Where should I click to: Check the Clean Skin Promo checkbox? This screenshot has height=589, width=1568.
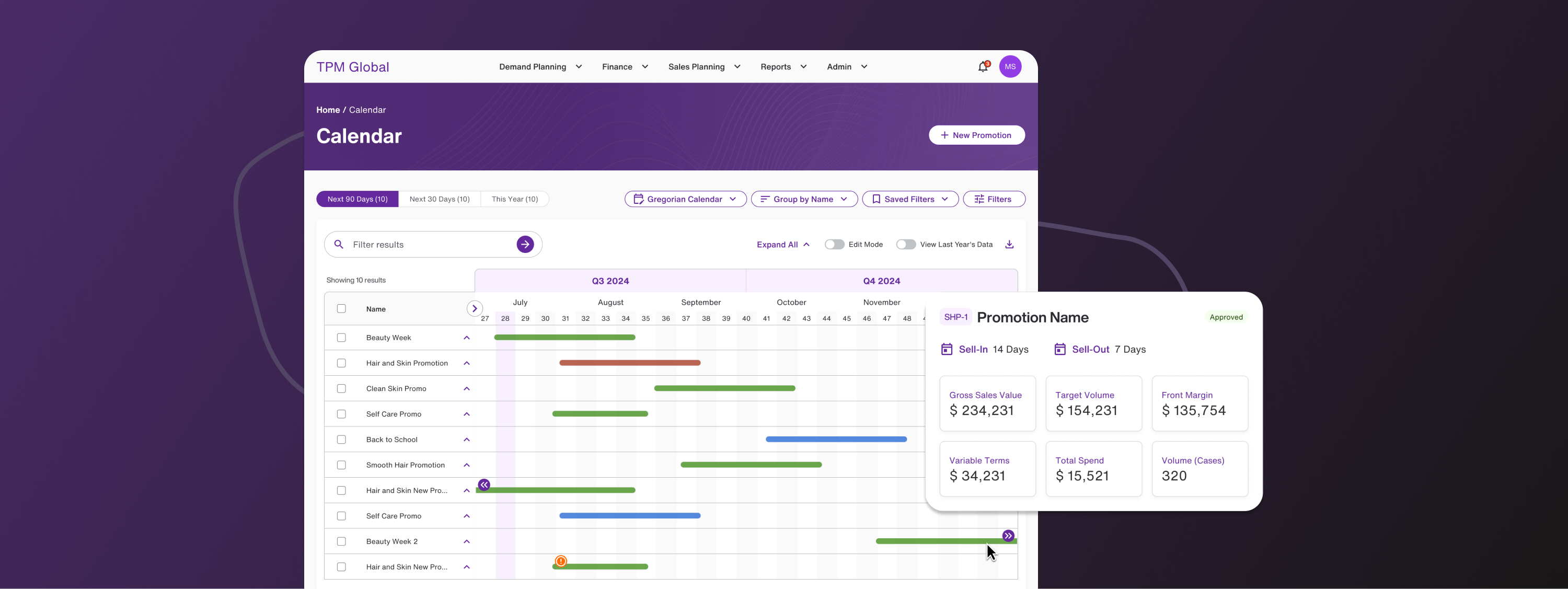point(341,389)
